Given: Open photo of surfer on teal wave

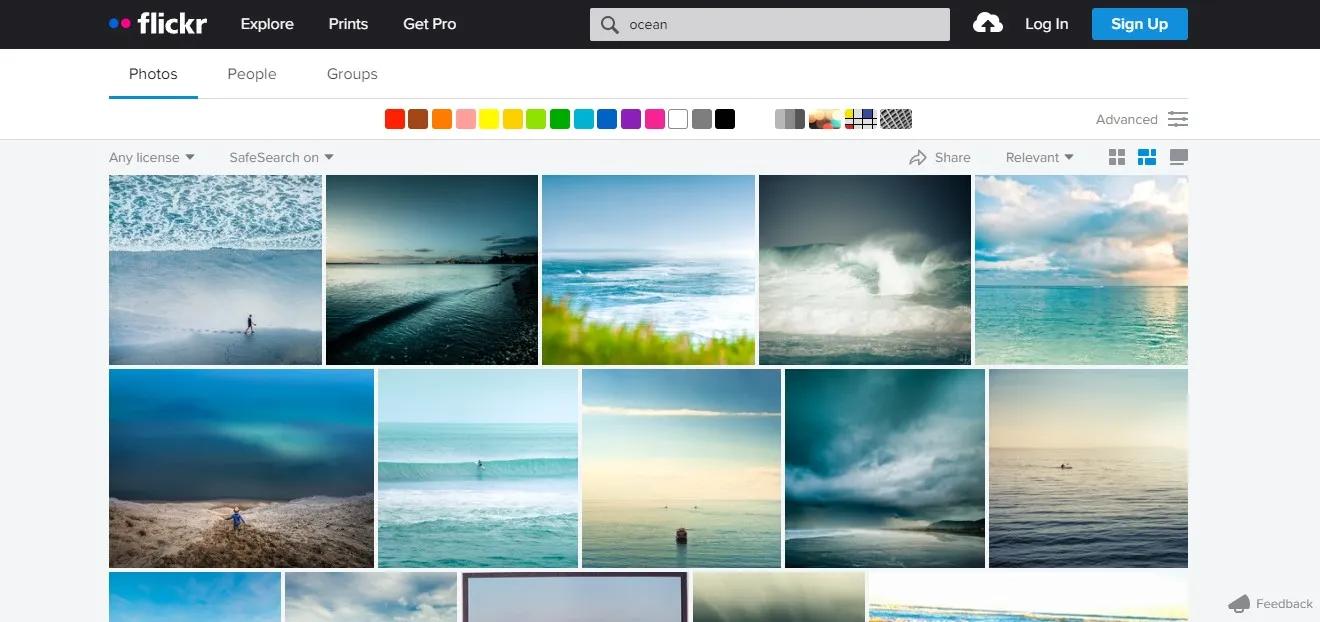Looking at the screenshot, I should pyautogui.click(x=478, y=468).
